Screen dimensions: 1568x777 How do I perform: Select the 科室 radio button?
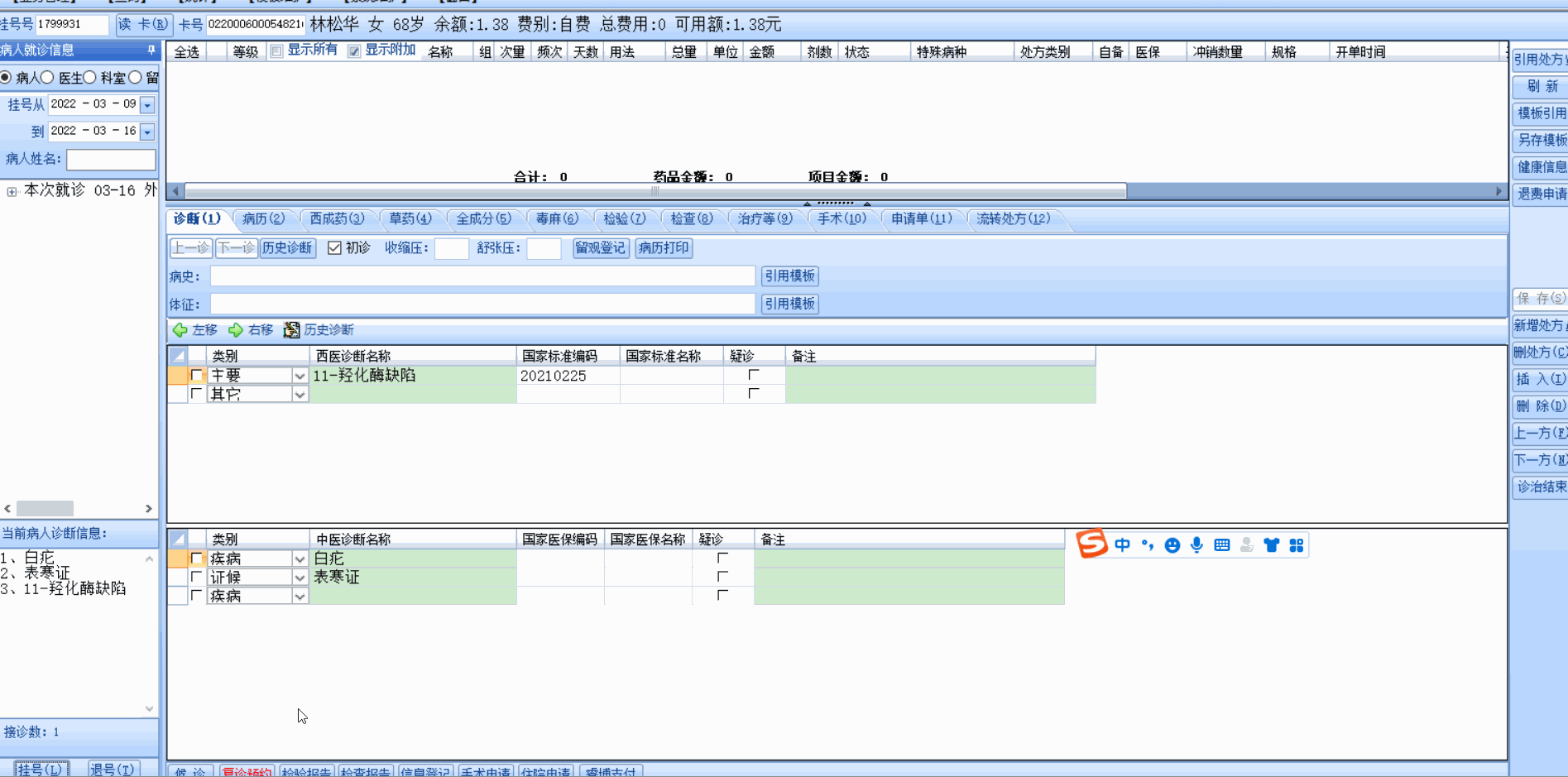(89, 77)
